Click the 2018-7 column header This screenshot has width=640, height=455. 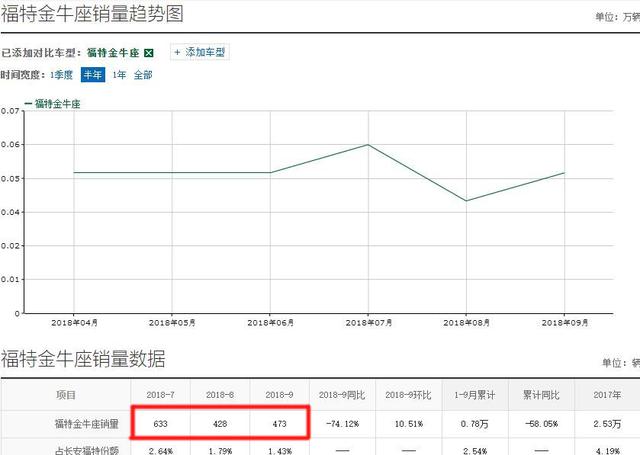pos(160,395)
